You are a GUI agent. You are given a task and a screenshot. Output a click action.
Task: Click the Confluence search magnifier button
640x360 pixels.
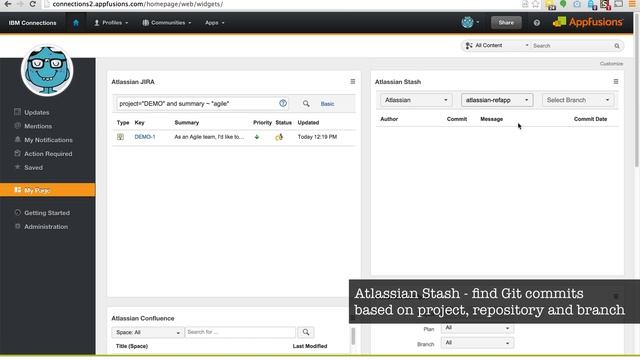point(306,332)
